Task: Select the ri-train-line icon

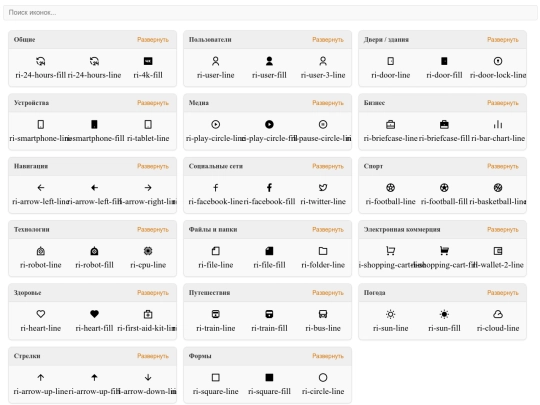Action: tap(216, 314)
